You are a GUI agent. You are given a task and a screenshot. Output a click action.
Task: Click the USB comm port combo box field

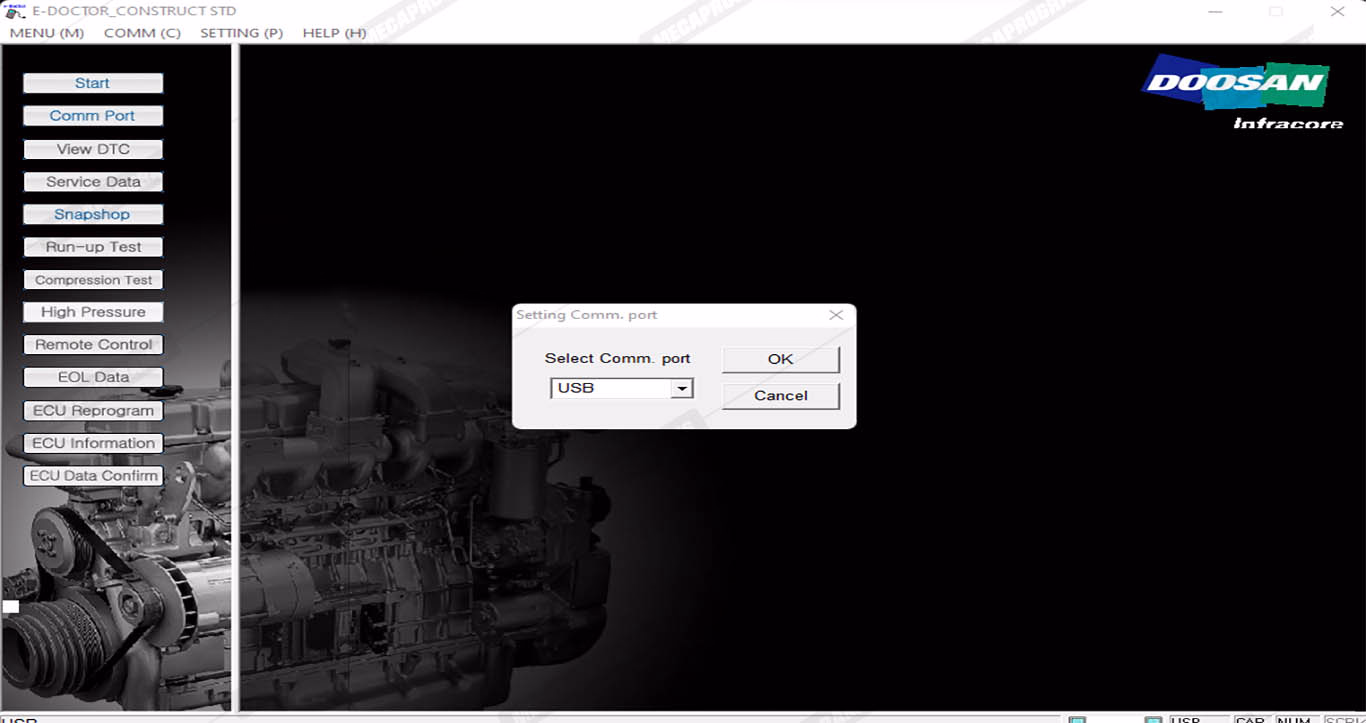pyautogui.click(x=610, y=388)
